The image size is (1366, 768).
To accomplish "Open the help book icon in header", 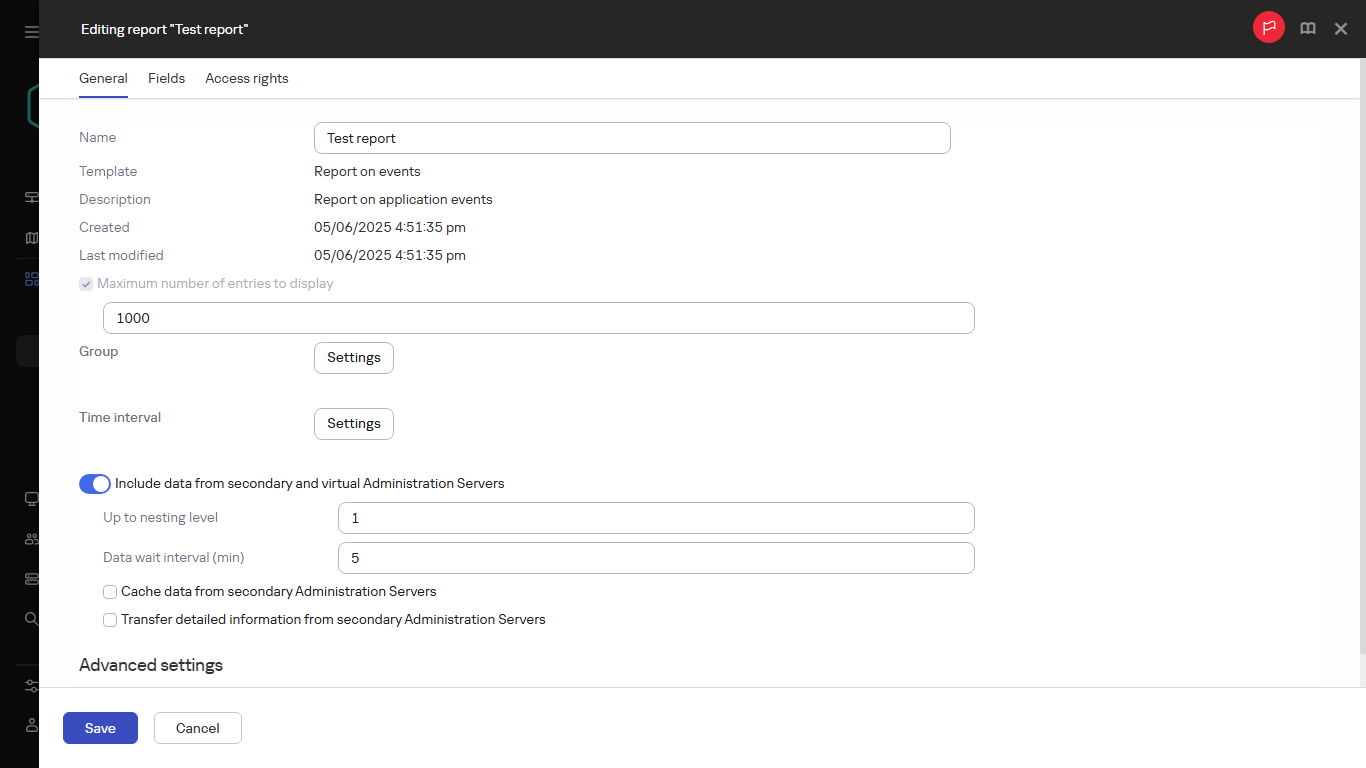I will [x=1307, y=29].
